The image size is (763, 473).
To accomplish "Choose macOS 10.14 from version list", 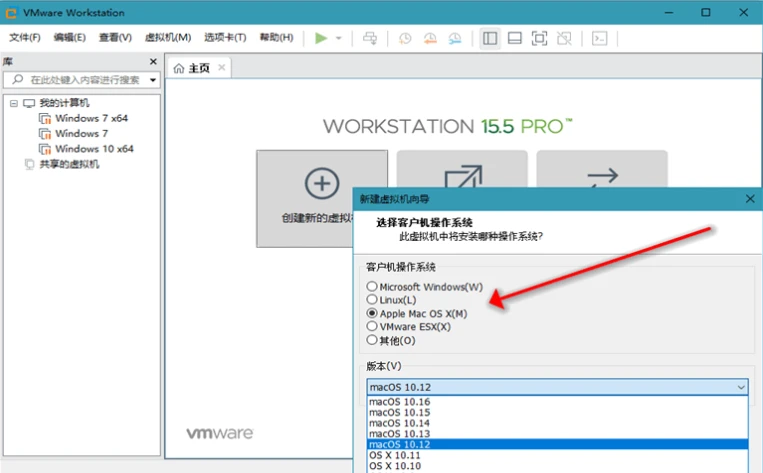I will 557,423.
